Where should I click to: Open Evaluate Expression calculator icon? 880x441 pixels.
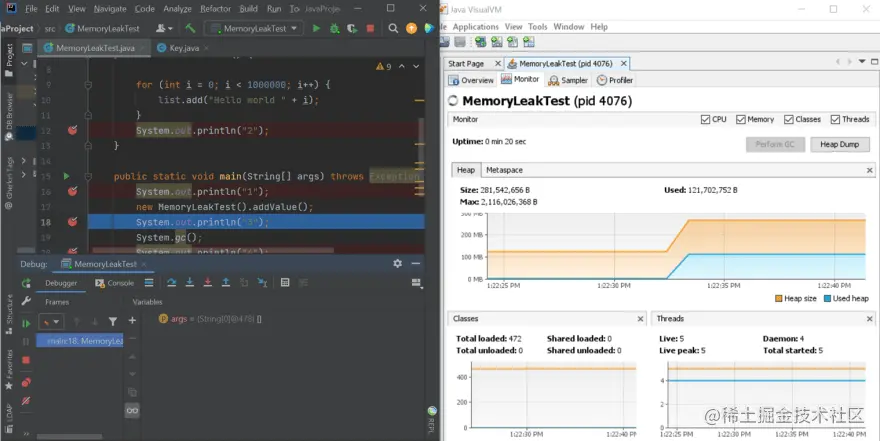pos(285,283)
